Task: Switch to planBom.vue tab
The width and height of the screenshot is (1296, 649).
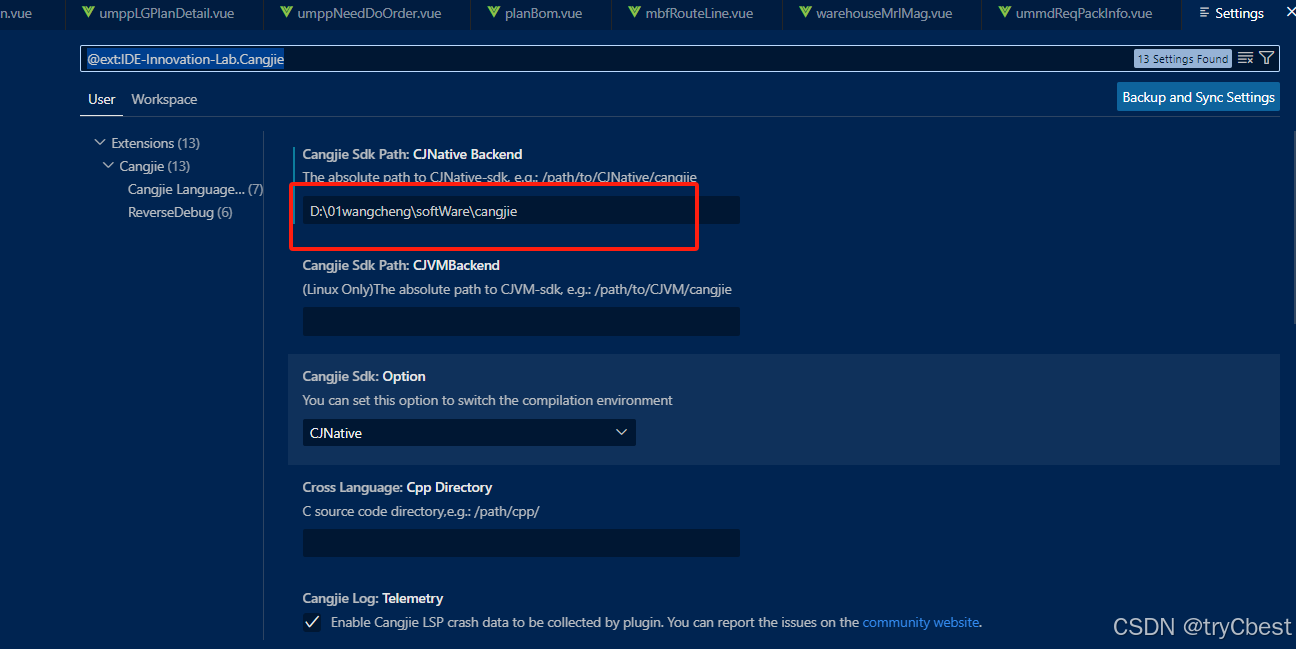Action: [535, 13]
